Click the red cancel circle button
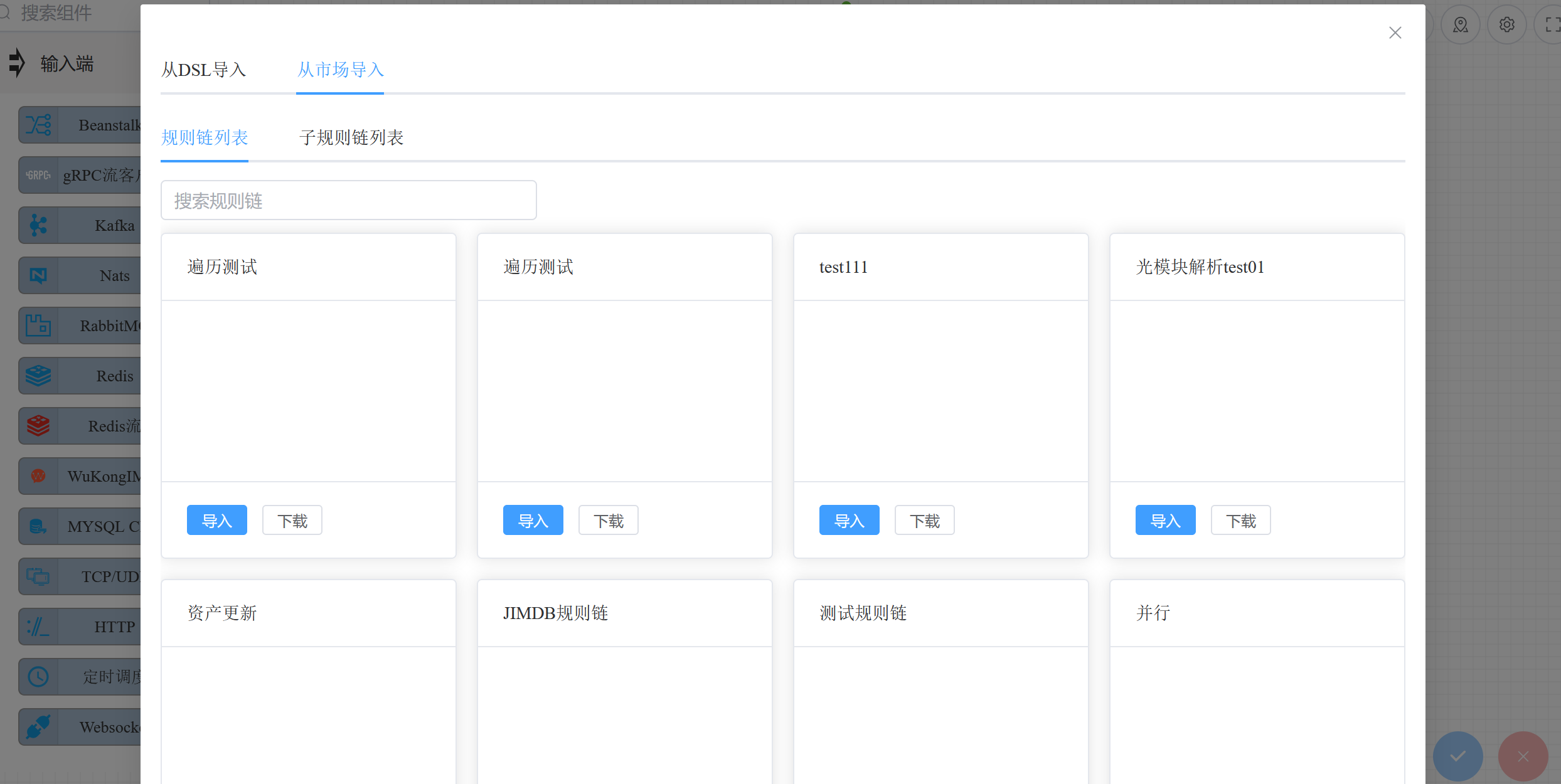Image resolution: width=1561 pixels, height=784 pixels. (1523, 756)
